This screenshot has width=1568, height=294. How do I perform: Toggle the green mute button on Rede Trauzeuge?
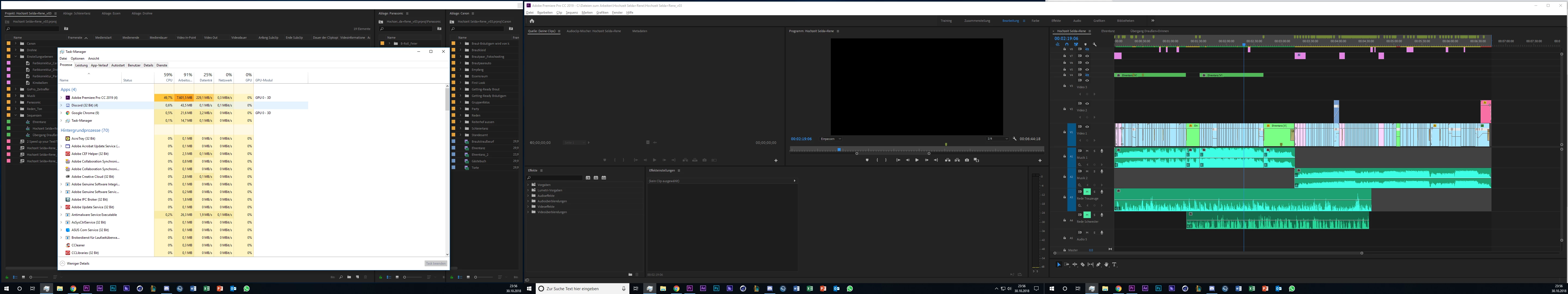[x=1087, y=192]
